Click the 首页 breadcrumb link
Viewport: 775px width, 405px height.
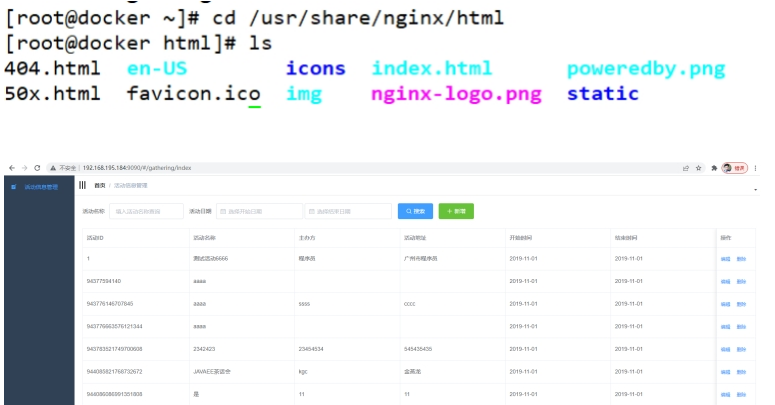tap(100, 185)
